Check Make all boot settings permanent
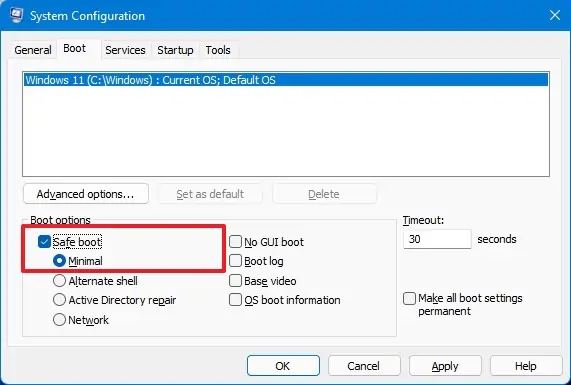571x385 pixels. tap(409, 298)
